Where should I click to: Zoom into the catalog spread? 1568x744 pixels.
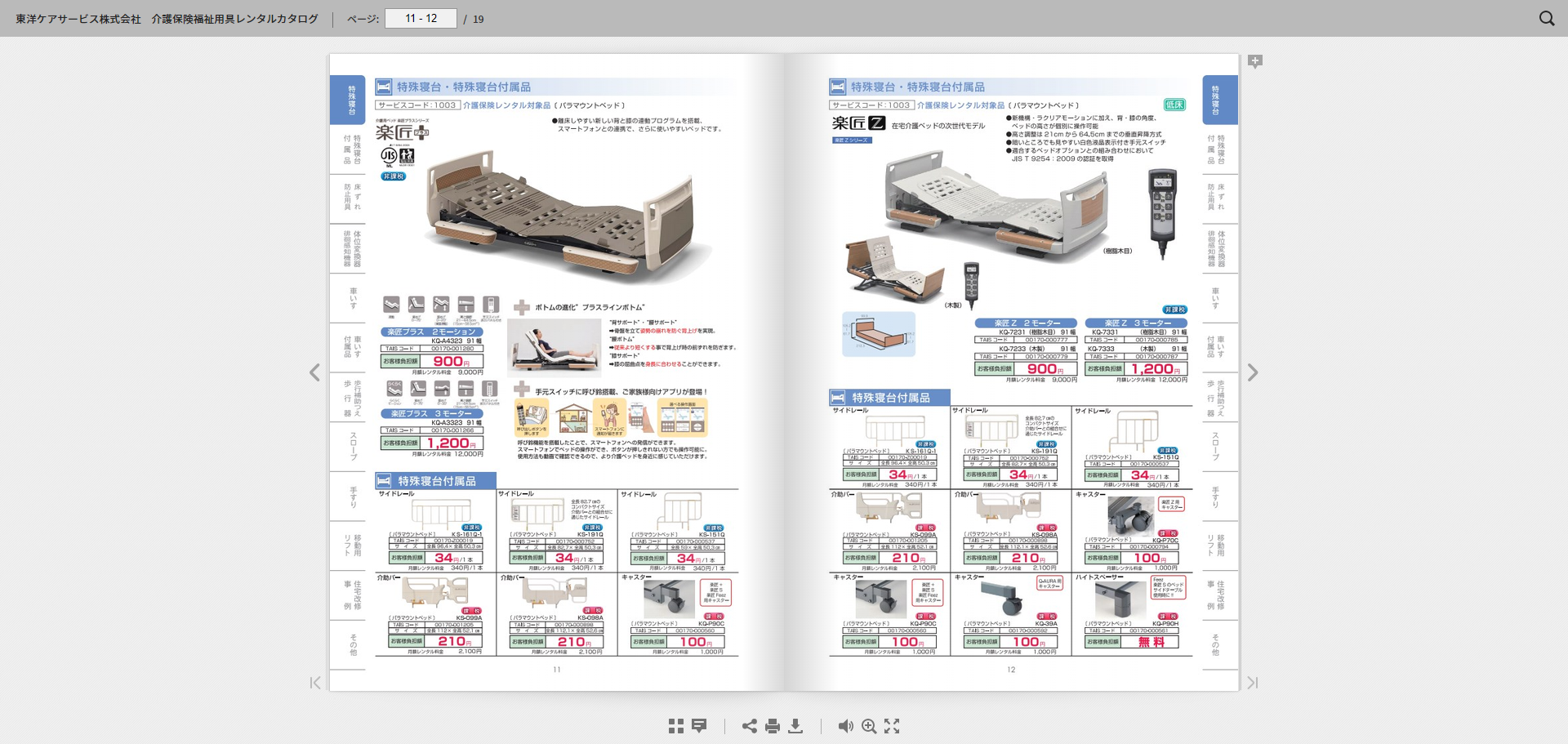[x=869, y=725]
